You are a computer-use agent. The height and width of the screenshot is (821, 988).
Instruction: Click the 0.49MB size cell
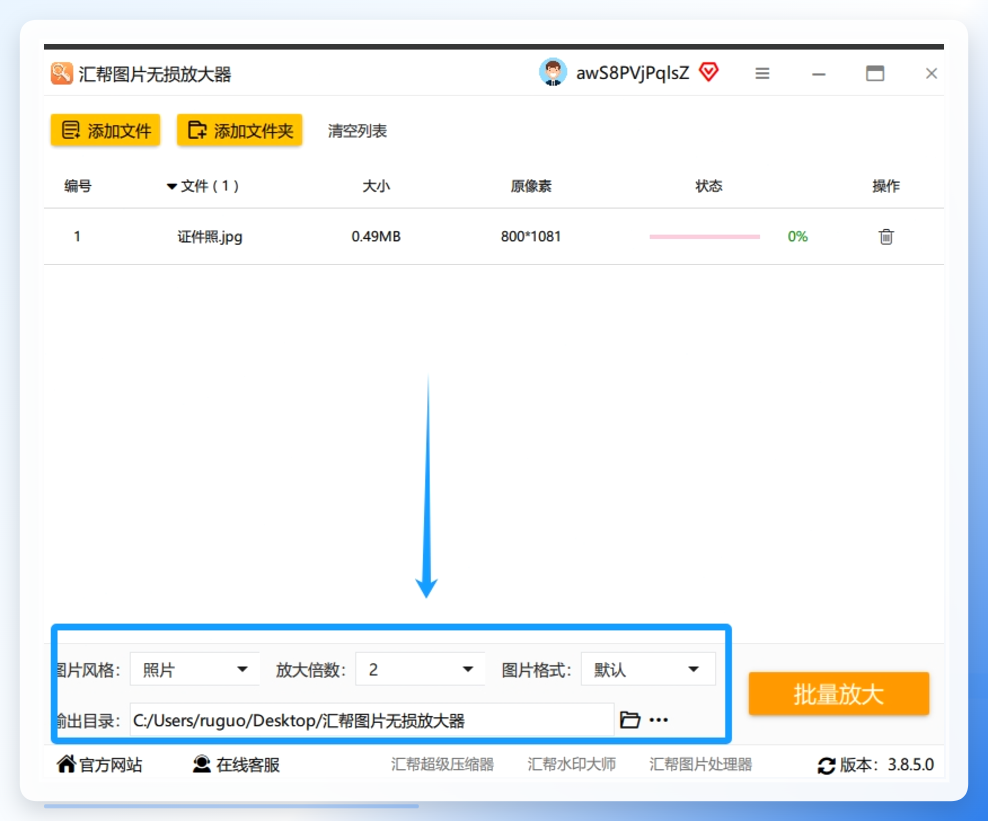[x=376, y=237]
